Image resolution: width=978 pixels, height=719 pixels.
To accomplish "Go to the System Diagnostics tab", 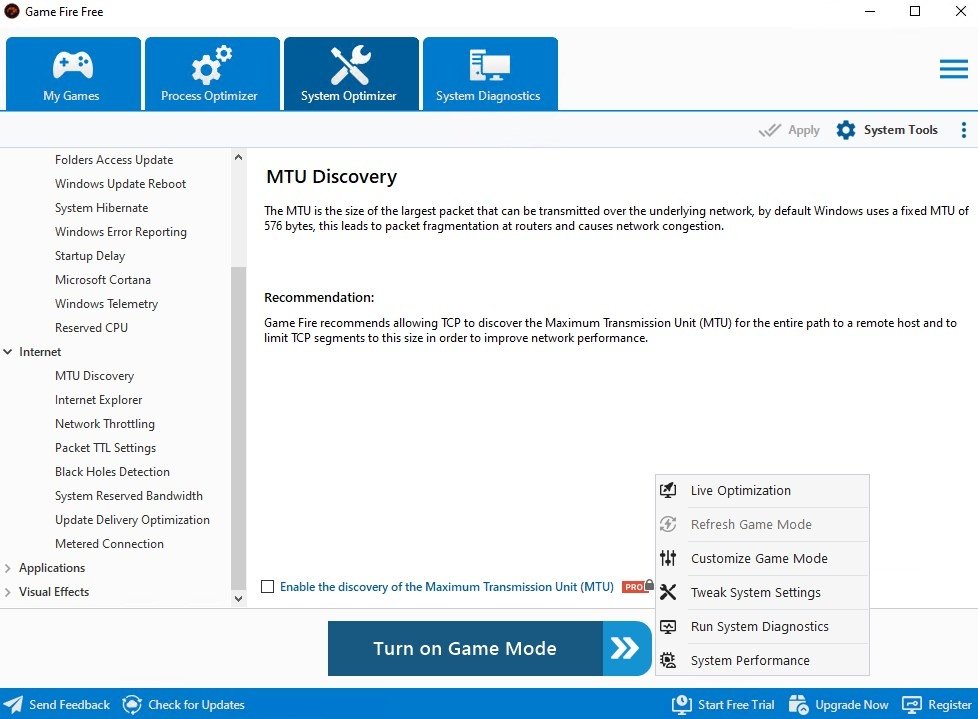I will pos(491,74).
